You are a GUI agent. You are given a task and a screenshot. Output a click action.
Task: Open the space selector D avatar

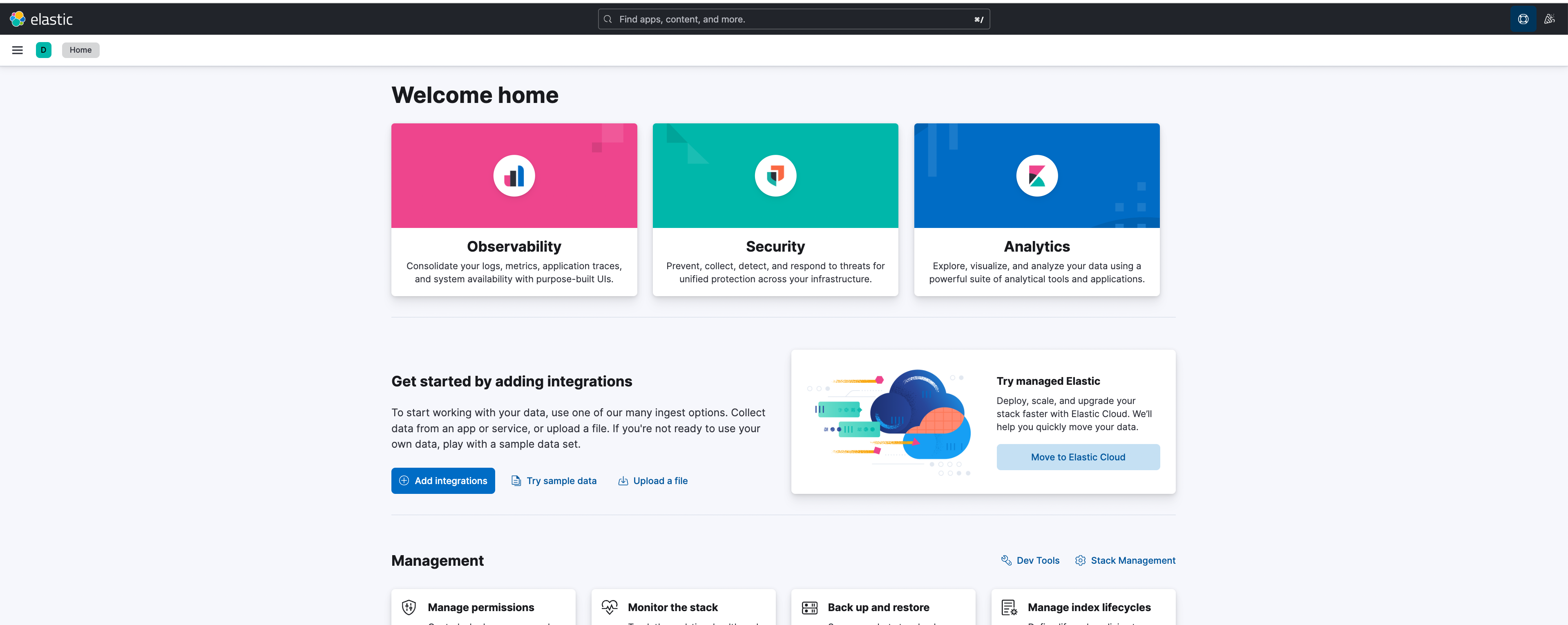43,50
